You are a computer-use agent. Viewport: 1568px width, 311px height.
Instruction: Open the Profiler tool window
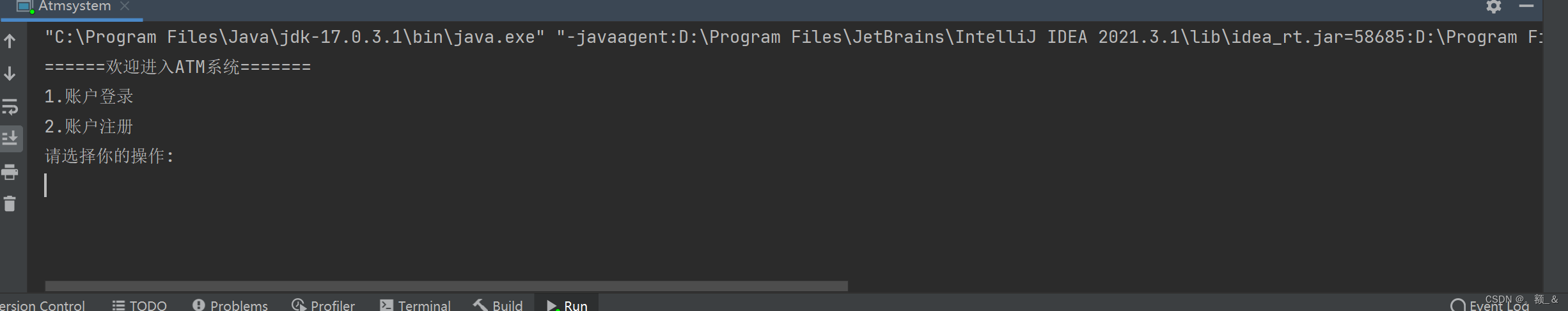[x=323, y=305]
